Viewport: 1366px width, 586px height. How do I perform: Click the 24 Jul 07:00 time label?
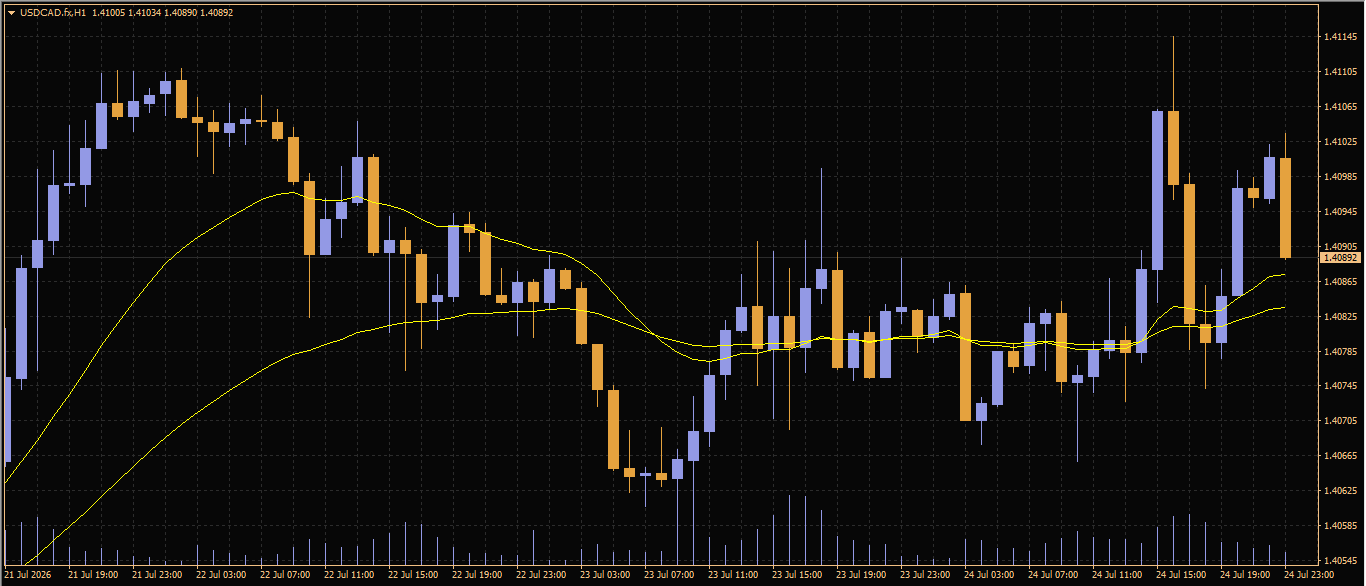(1053, 576)
